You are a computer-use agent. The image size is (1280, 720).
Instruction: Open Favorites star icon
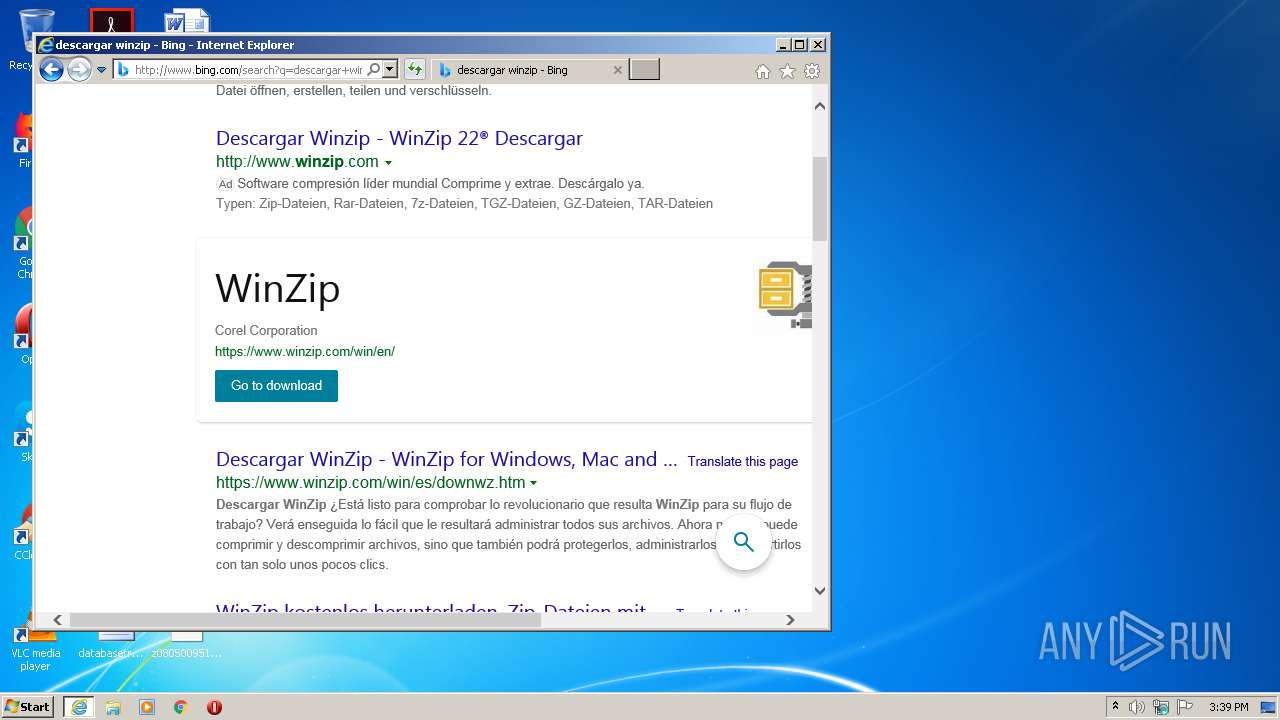pyautogui.click(x=787, y=71)
